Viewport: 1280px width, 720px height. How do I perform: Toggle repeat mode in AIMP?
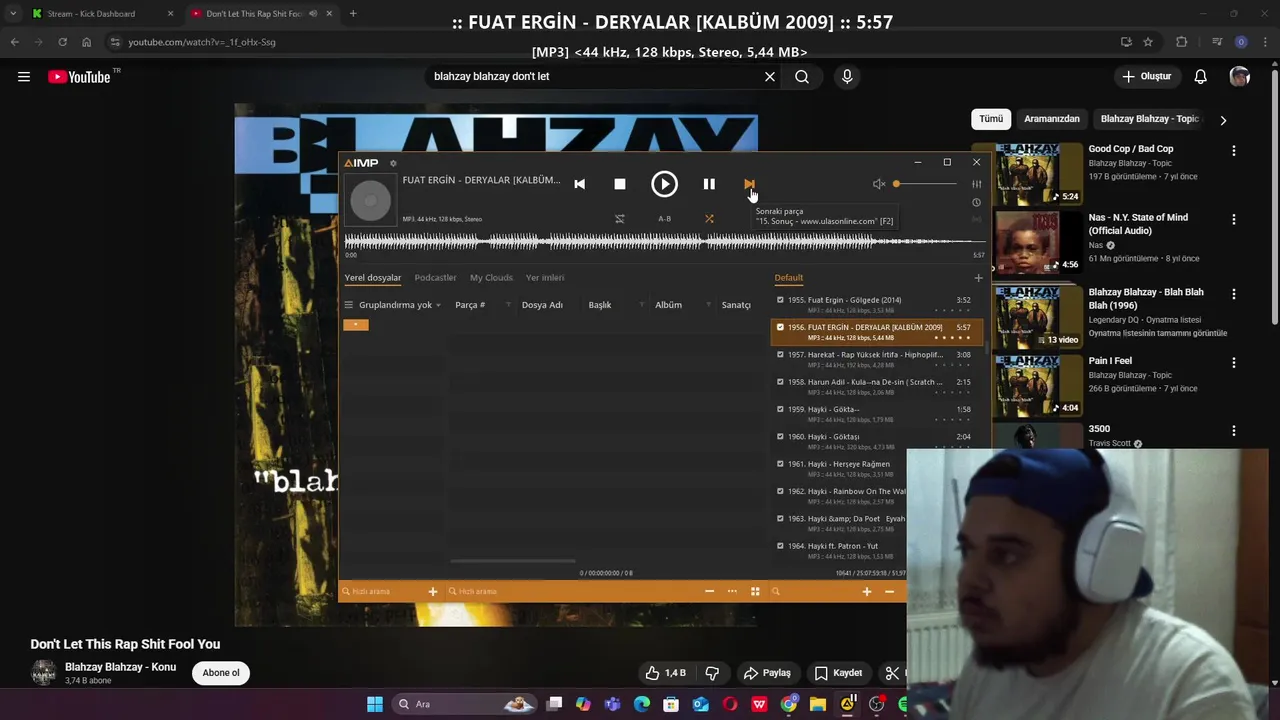coord(620,219)
